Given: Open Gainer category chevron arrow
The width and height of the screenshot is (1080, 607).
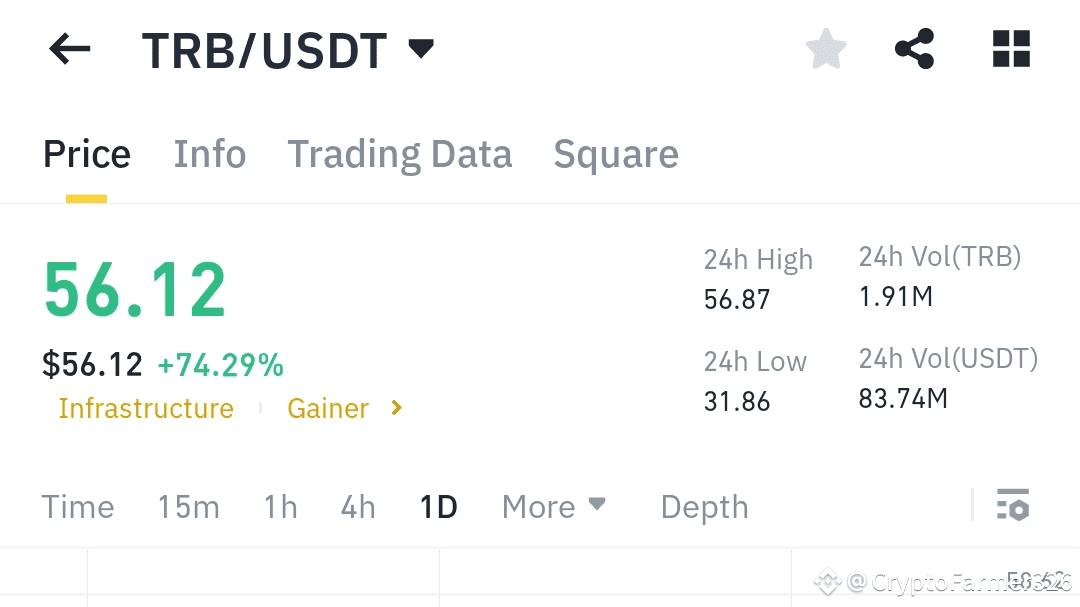Looking at the screenshot, I should point(396,408).
